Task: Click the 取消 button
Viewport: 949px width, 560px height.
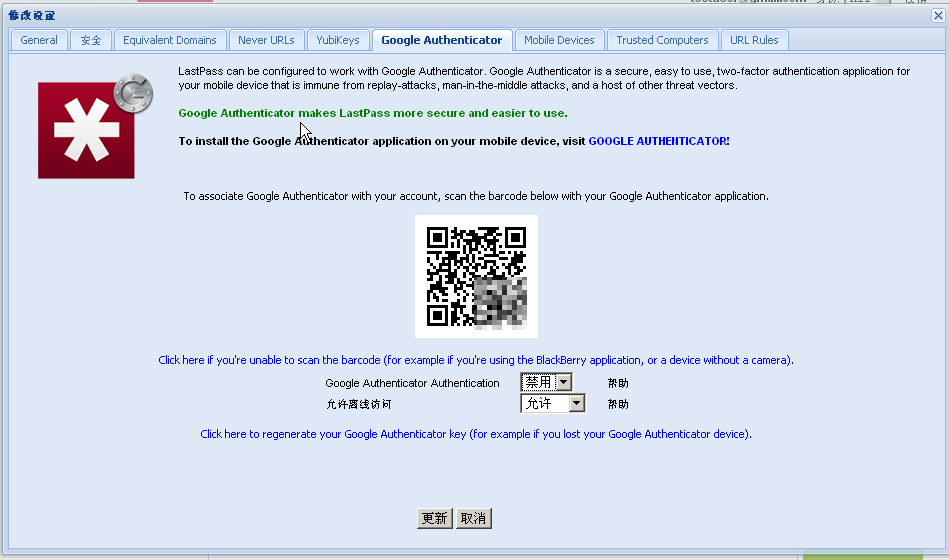Action: coord(473,518)
